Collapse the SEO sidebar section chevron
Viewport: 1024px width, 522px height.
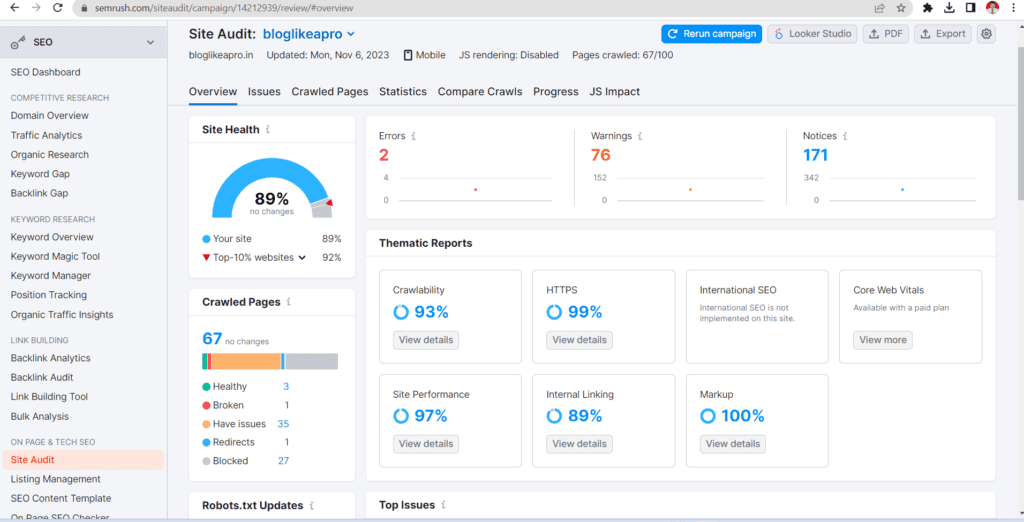coord(151,42)
